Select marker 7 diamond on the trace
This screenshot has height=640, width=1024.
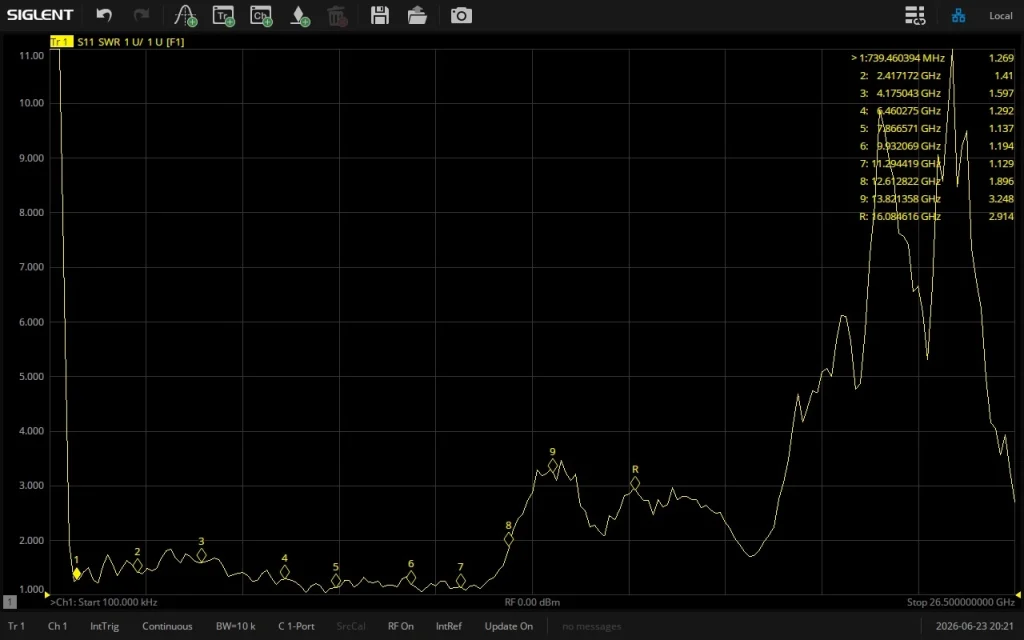pos(460,581)
